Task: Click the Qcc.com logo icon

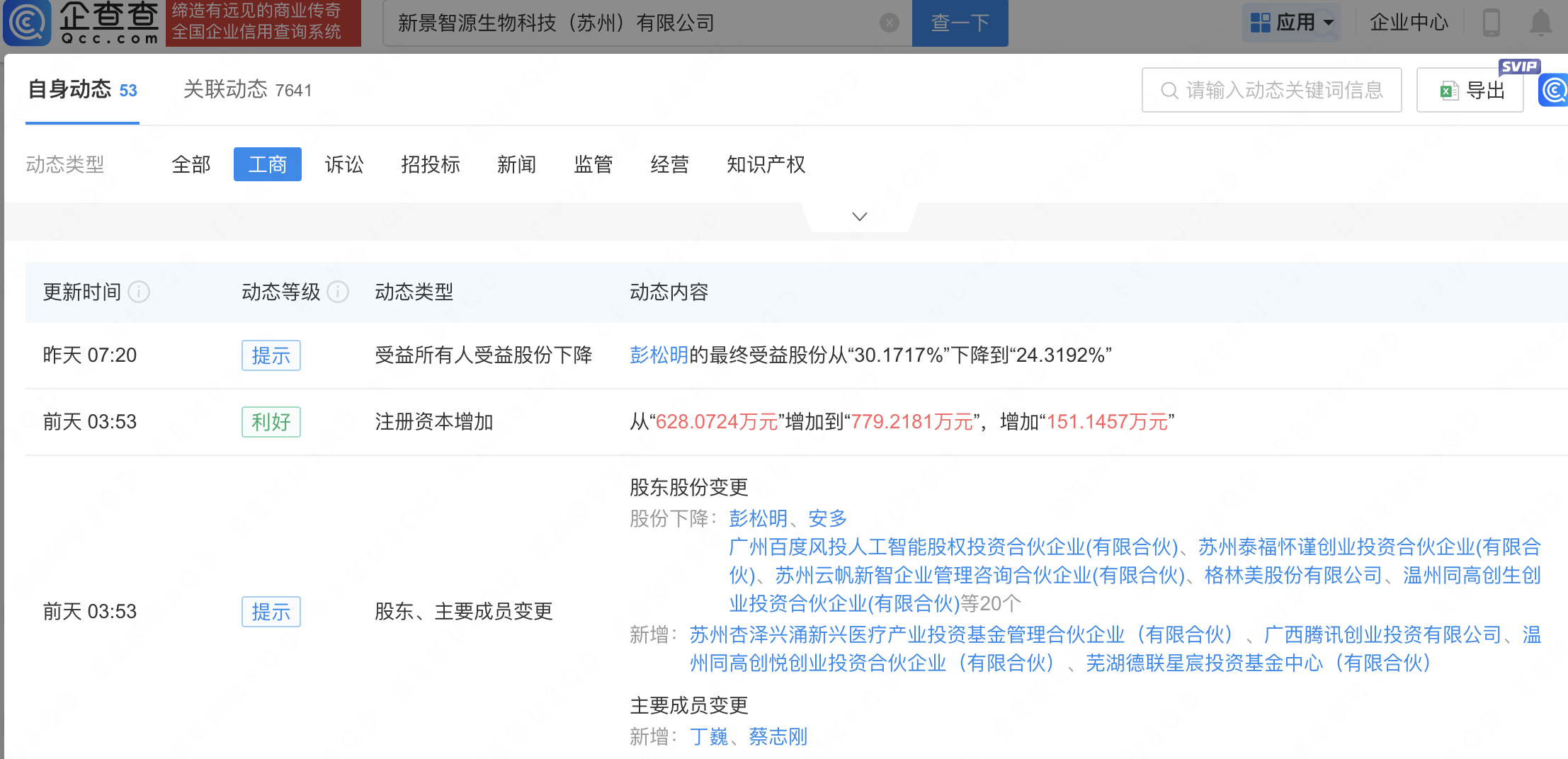Action: [x=27, y=23]
